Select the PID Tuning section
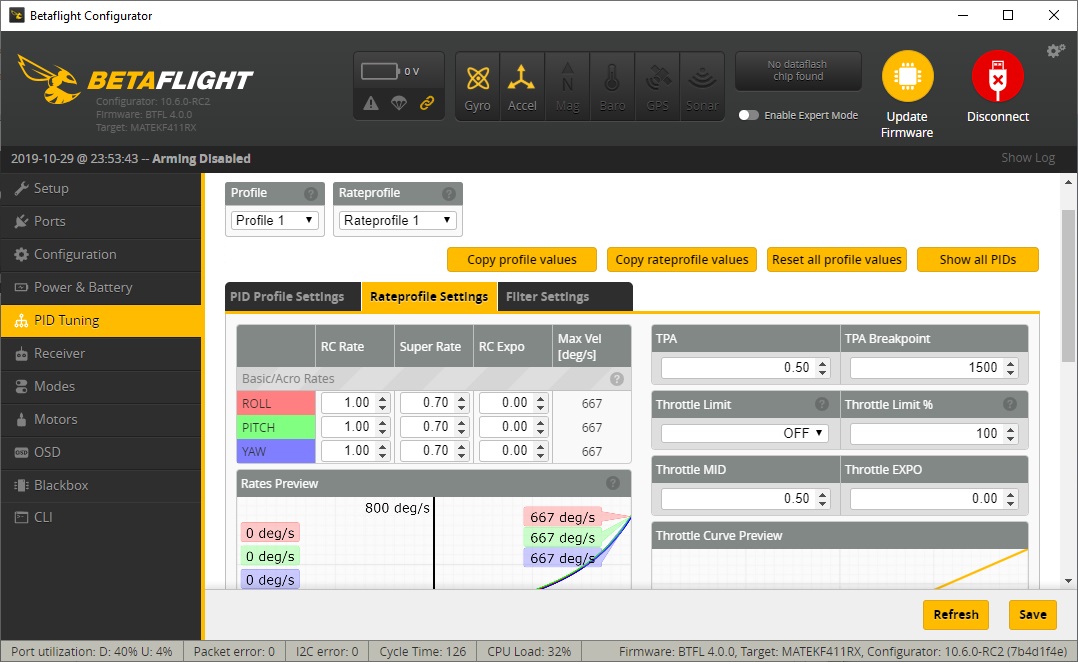The image size is (1078, 662). [101, 320]
